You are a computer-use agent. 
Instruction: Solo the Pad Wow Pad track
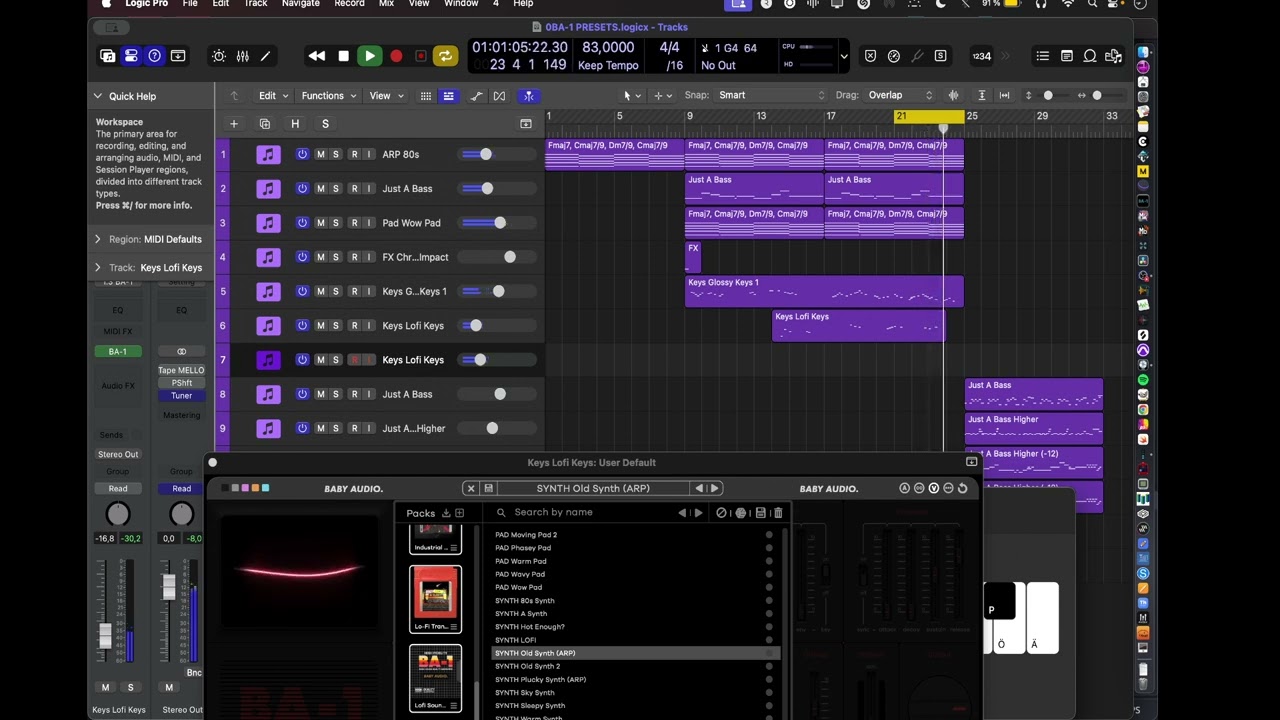pyautogui.click(x=336, y=223)
